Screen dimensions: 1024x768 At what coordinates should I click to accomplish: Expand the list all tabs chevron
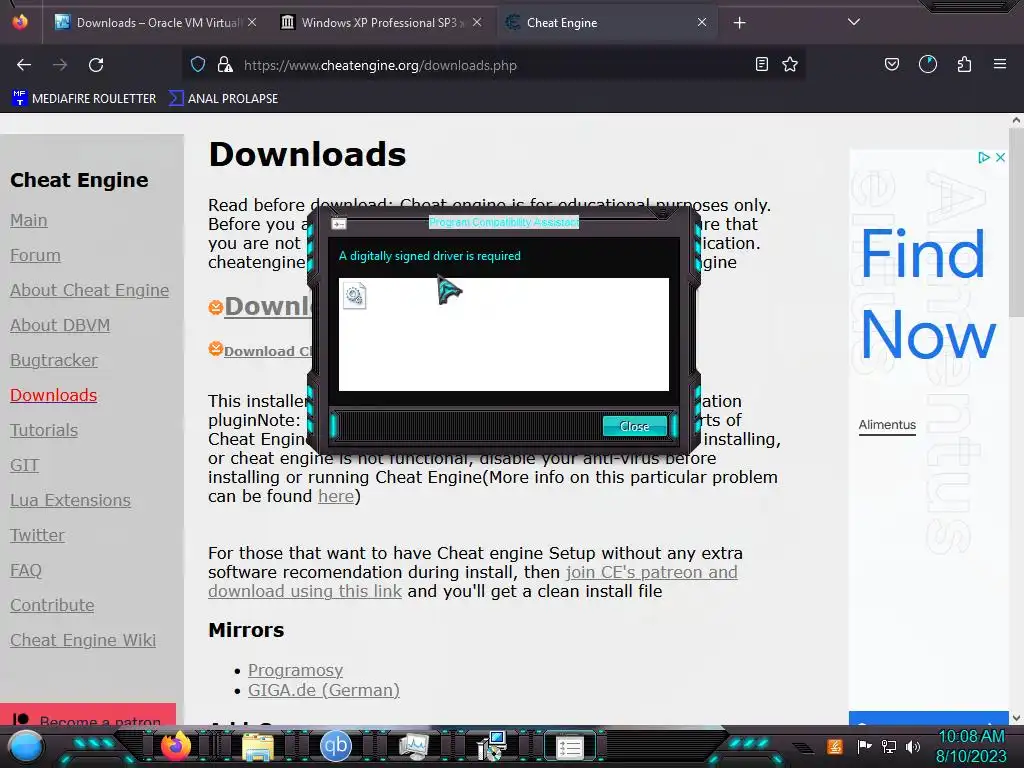point(854,22)
